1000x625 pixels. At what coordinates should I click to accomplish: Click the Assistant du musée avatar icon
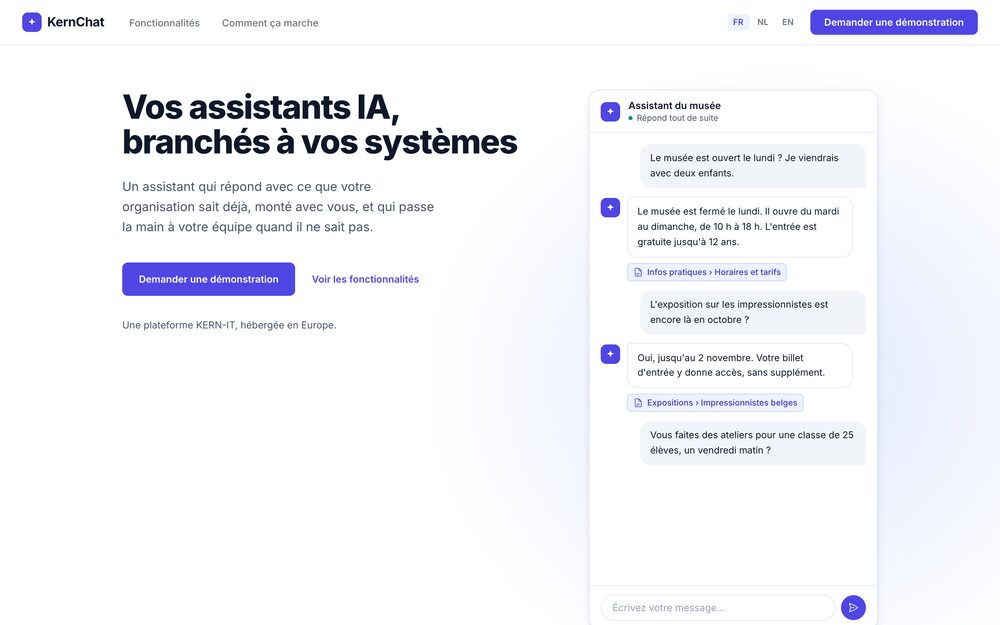[610, 112]
